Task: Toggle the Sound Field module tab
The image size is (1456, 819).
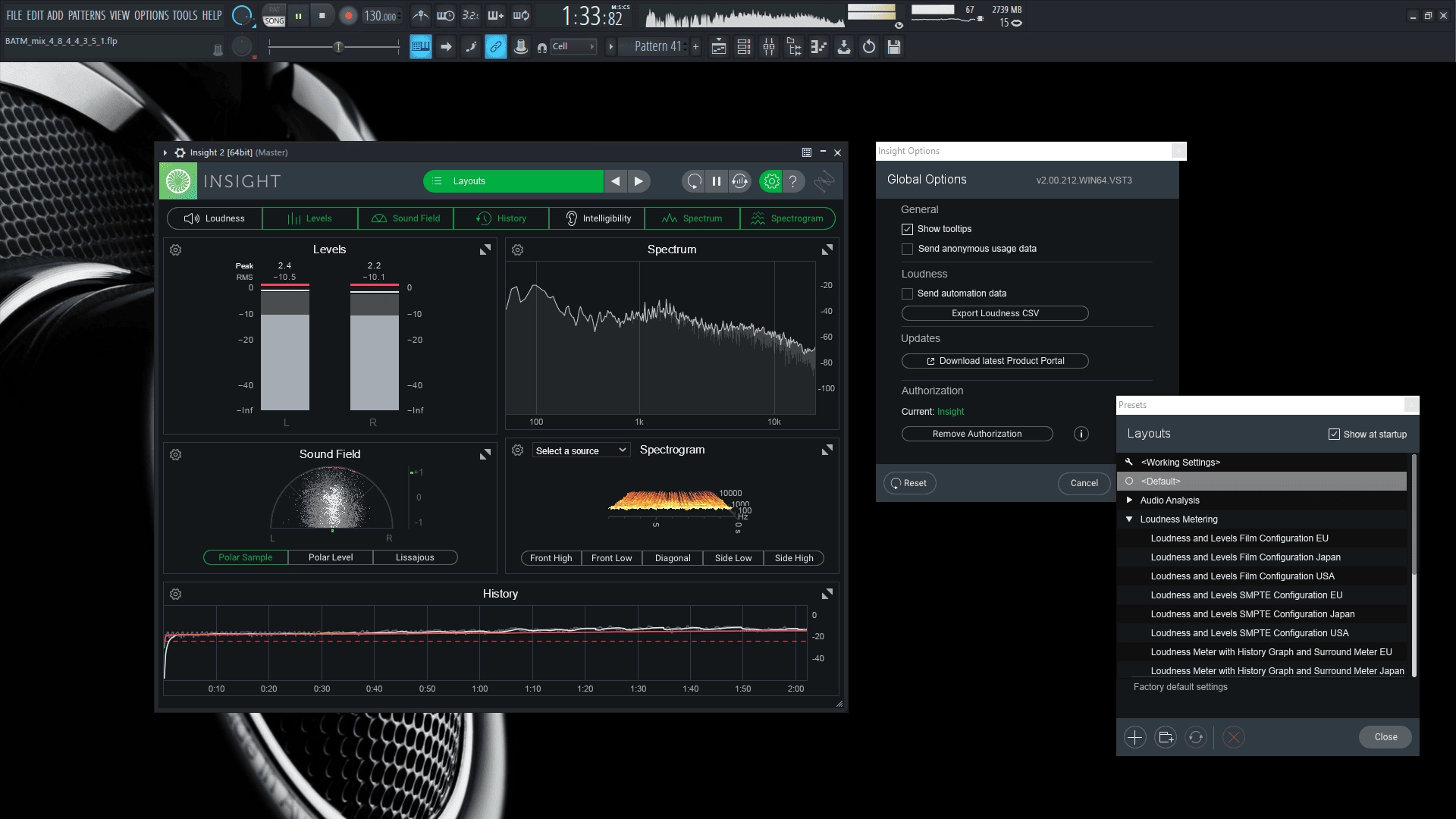Action: [x=406, y=218]
